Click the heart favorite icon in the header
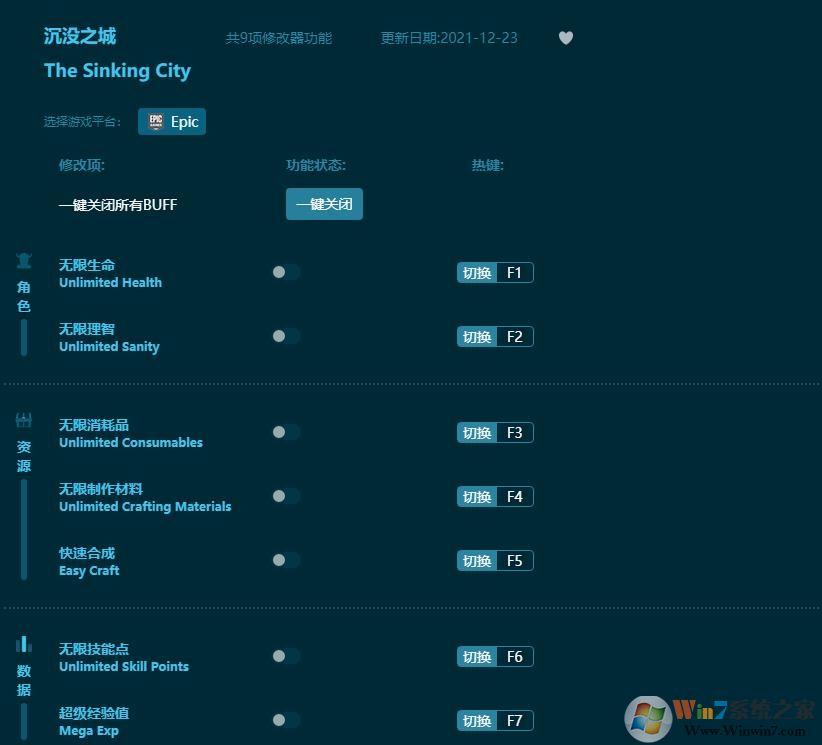This screenshot has height=745, width=822. tap(566, 38)
